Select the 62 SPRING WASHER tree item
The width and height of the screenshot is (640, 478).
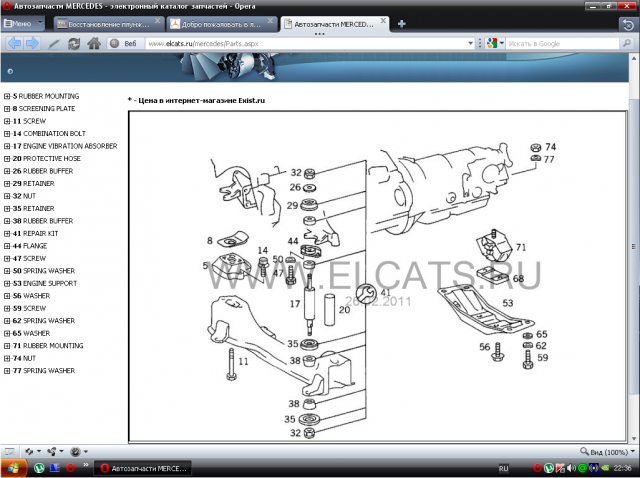pos(44,321)
